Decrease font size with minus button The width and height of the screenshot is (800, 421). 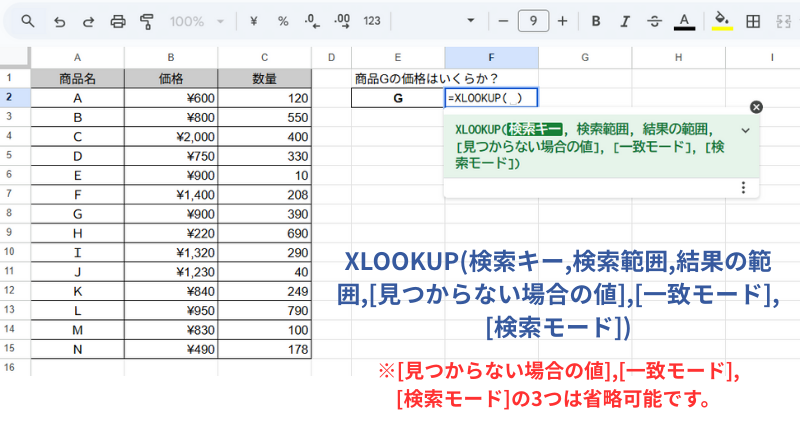(503, 21)
